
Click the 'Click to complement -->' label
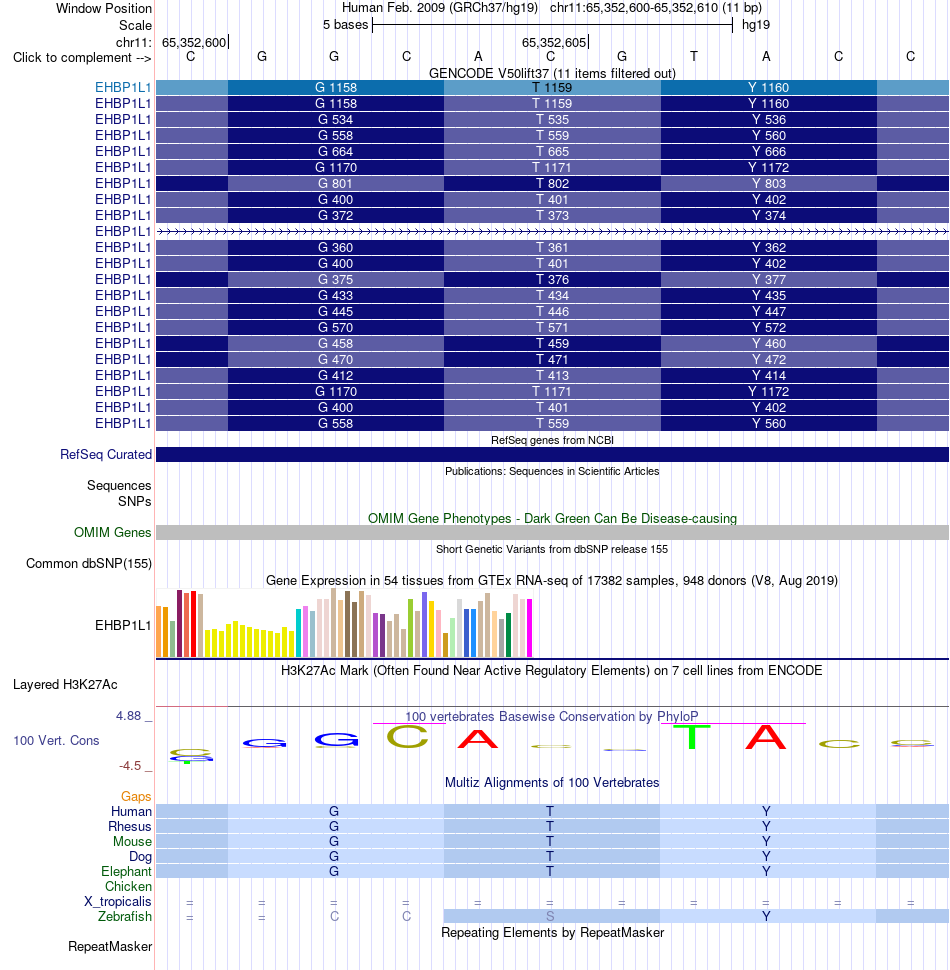point(82,58)
